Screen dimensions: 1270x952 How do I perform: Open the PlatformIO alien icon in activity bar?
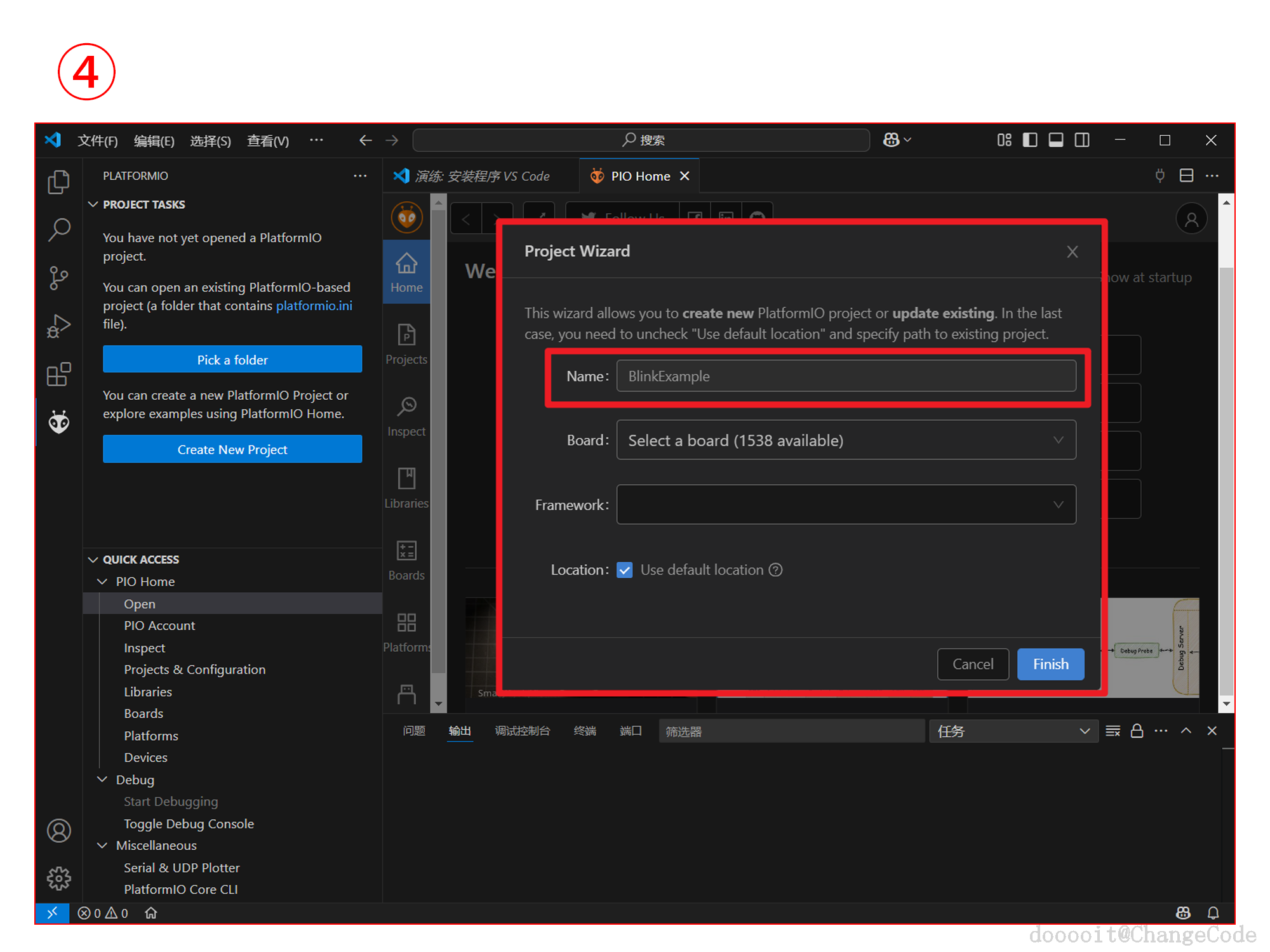pyautogui.click(x=59, y=421)
